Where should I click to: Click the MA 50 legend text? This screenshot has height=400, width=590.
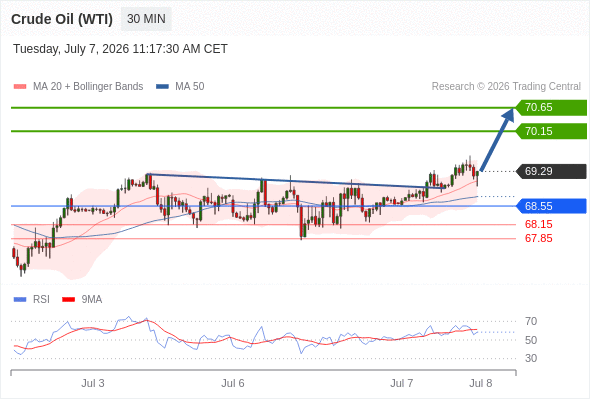tap(190, 87)
